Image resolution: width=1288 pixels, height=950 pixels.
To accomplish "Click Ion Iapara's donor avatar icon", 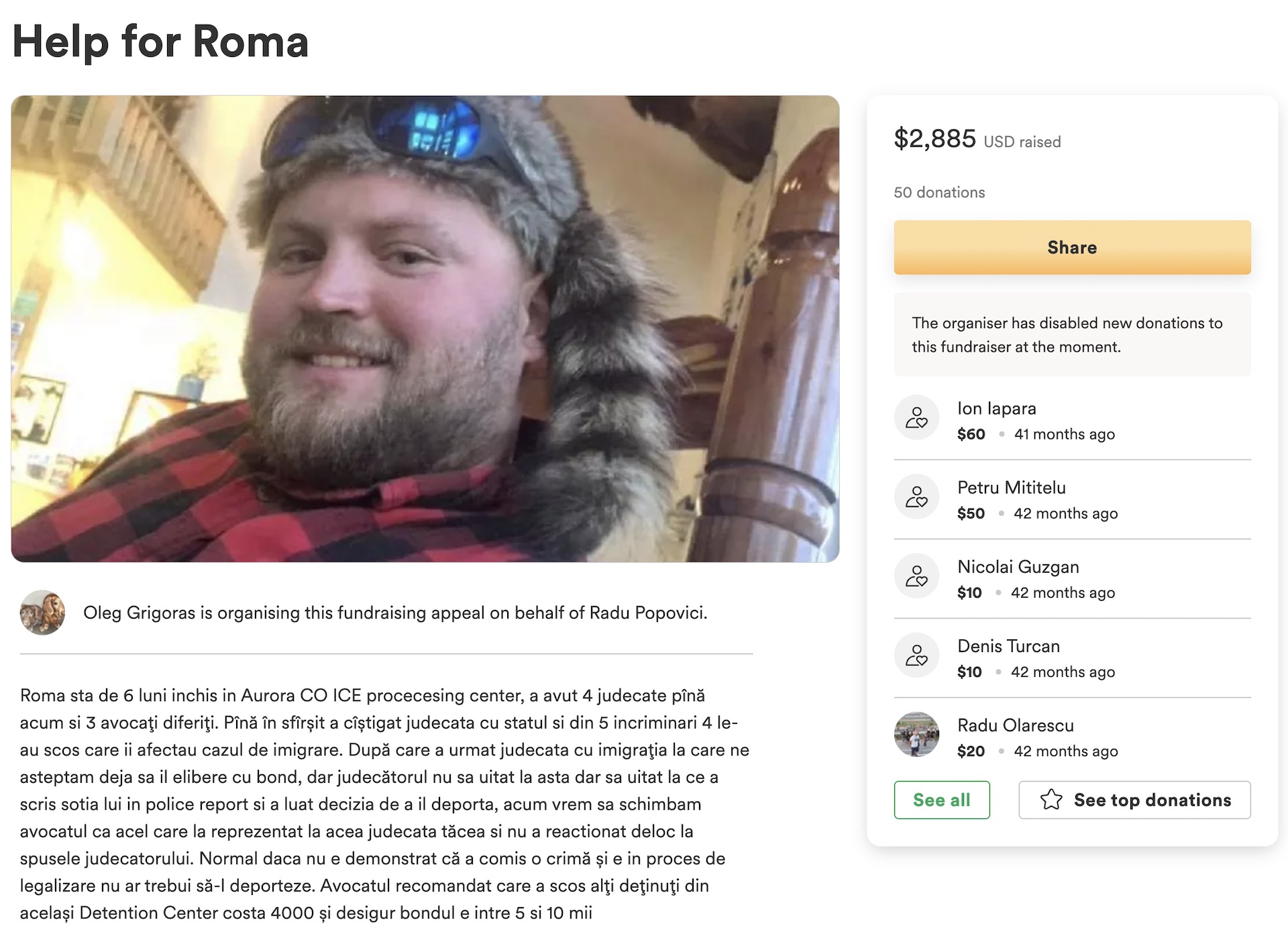I will pyautogui.click(x=916, y=417).
